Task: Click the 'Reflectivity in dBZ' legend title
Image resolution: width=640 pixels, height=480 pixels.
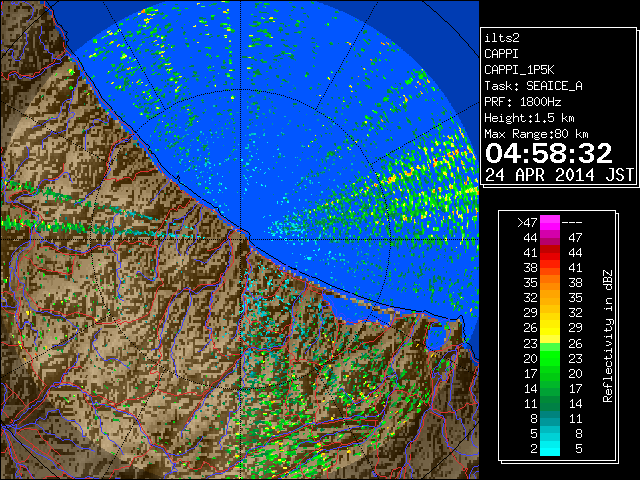Action: 608,336
